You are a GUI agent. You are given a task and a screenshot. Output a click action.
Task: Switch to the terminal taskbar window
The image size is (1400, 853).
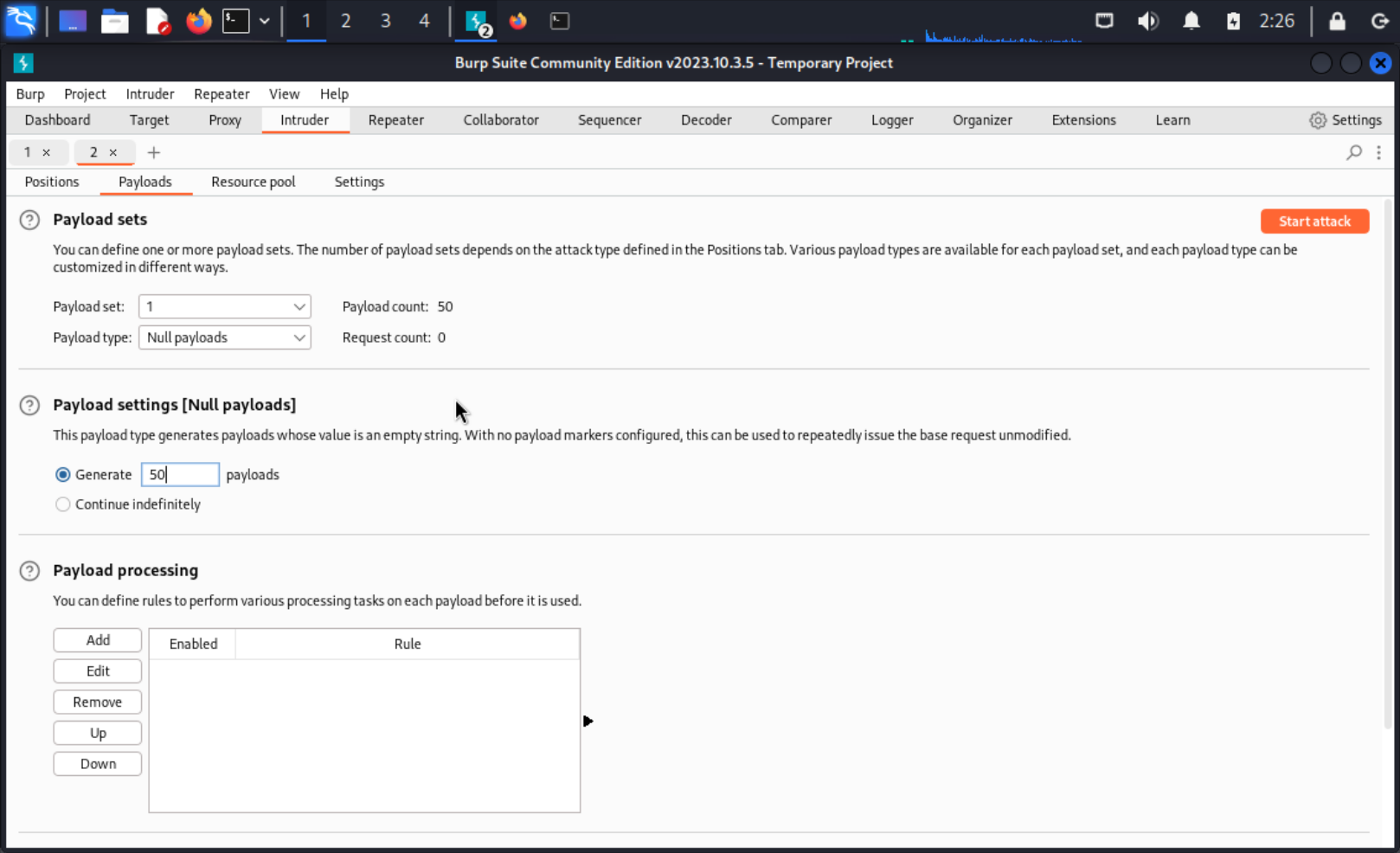[x=560, y=21]
